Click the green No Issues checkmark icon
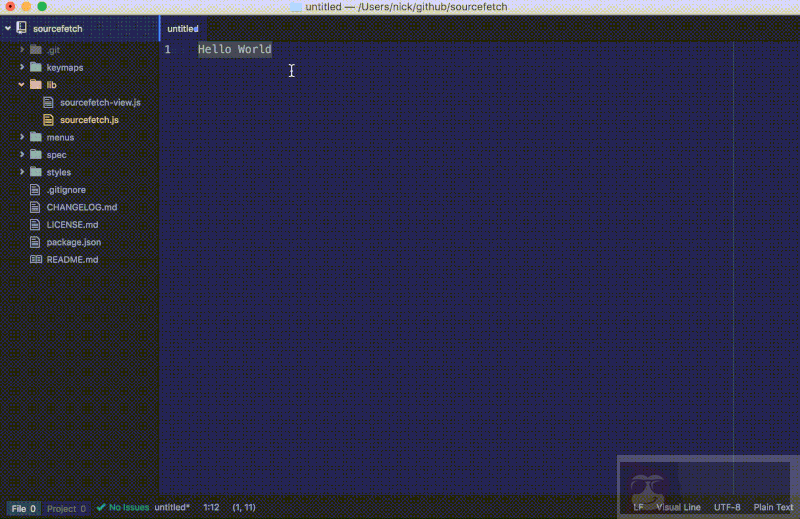The width and height of the screenshot is (800, 519). click(101, 508)
